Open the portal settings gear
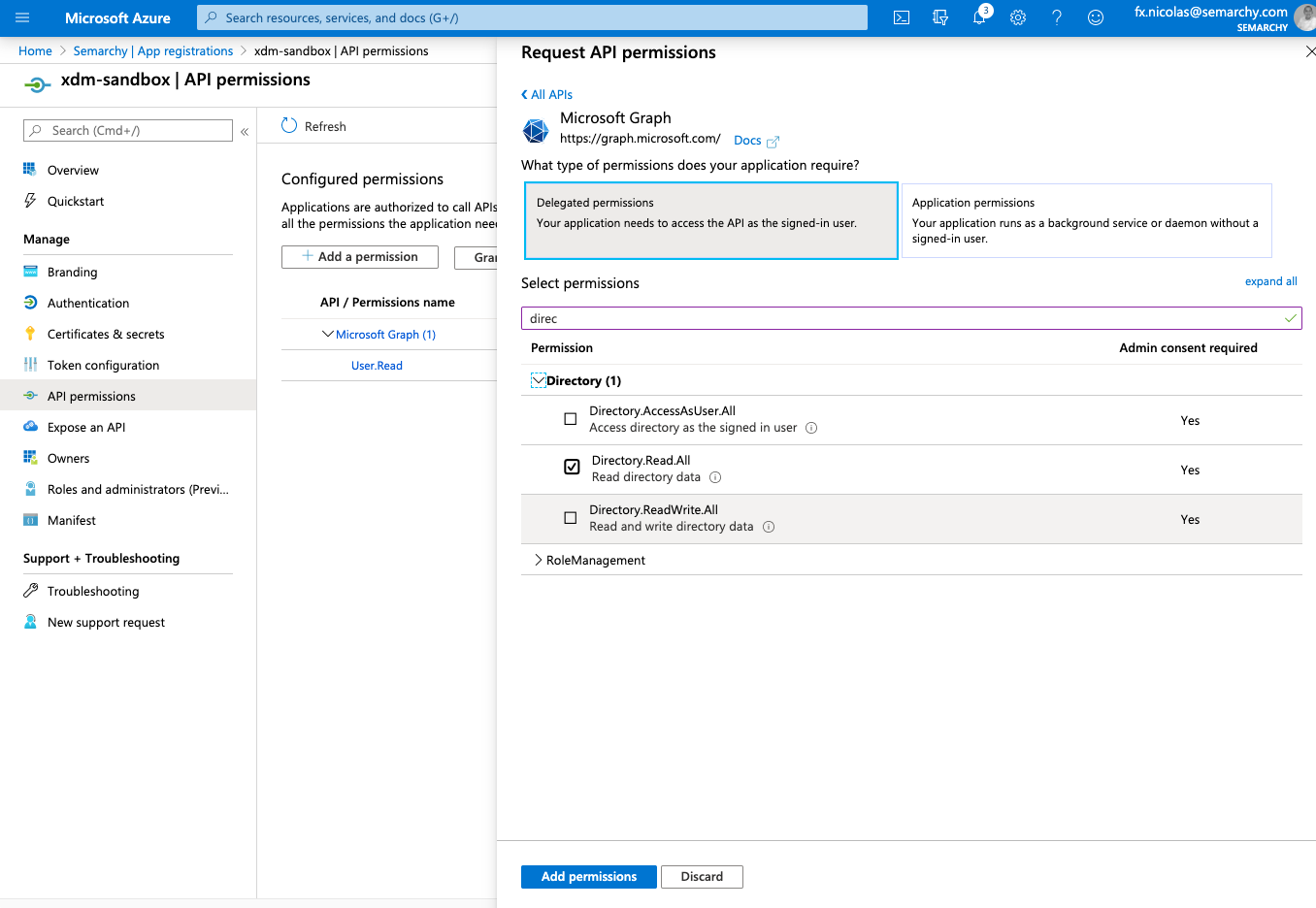This screenshot has height=908, width=1316. (x=1018, y=17)
